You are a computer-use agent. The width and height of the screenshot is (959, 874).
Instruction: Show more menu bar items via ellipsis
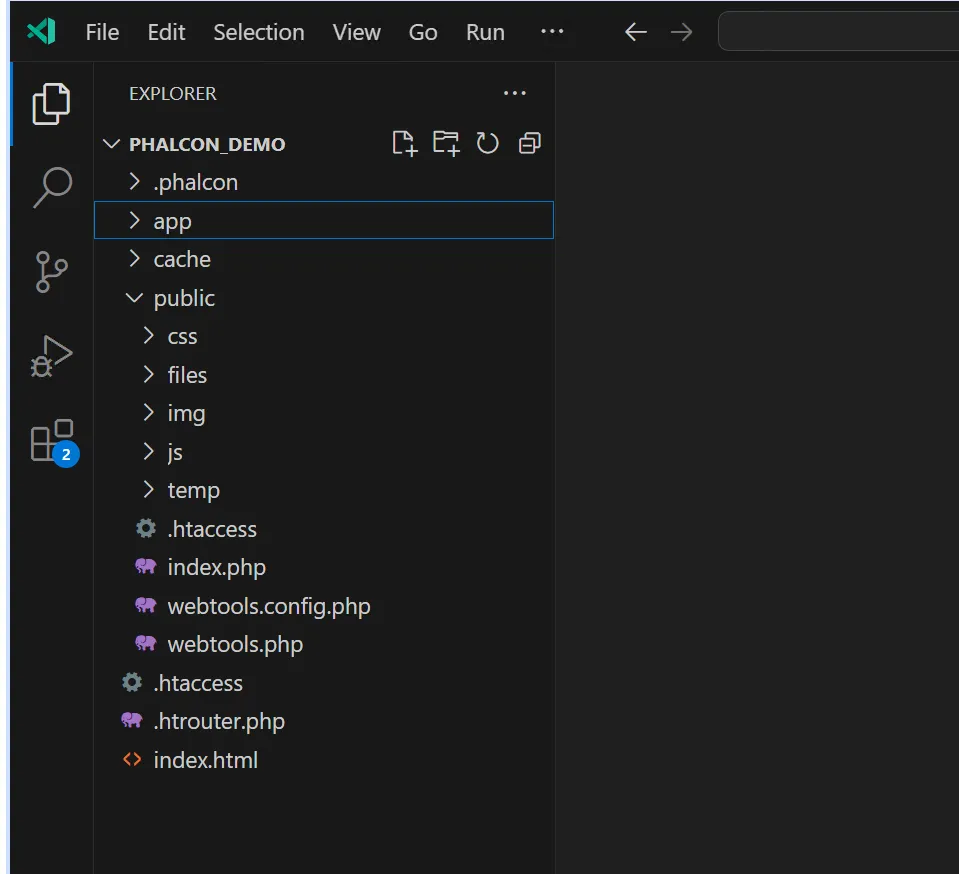point(552,31)
